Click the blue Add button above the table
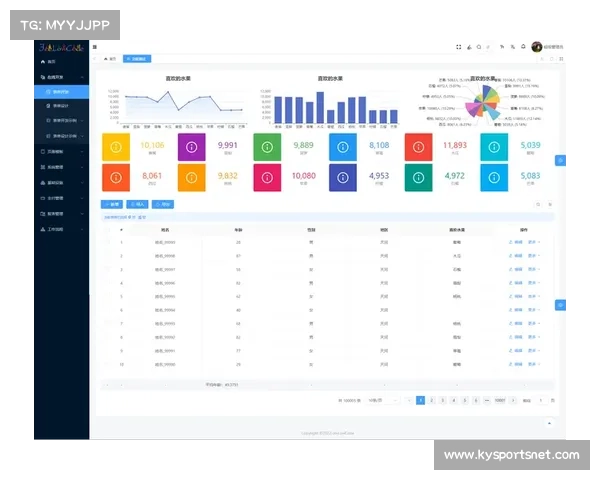Screen dimensions: 600x480 [113, 204]
